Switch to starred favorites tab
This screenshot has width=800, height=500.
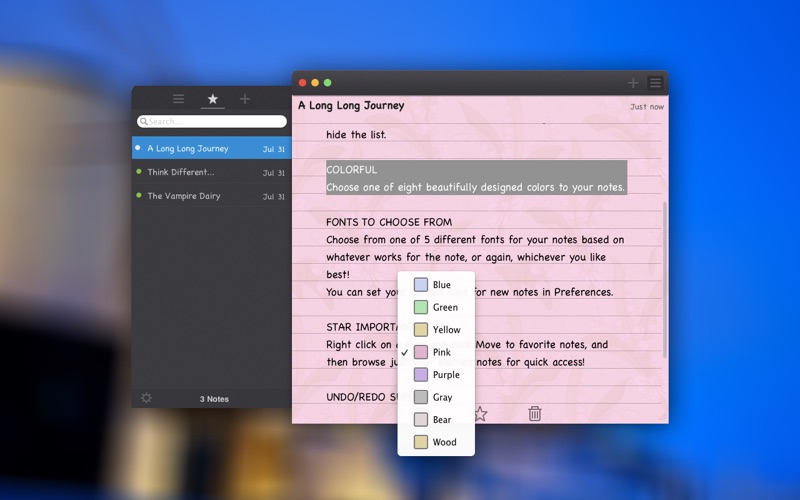click(x=213, y=98)
